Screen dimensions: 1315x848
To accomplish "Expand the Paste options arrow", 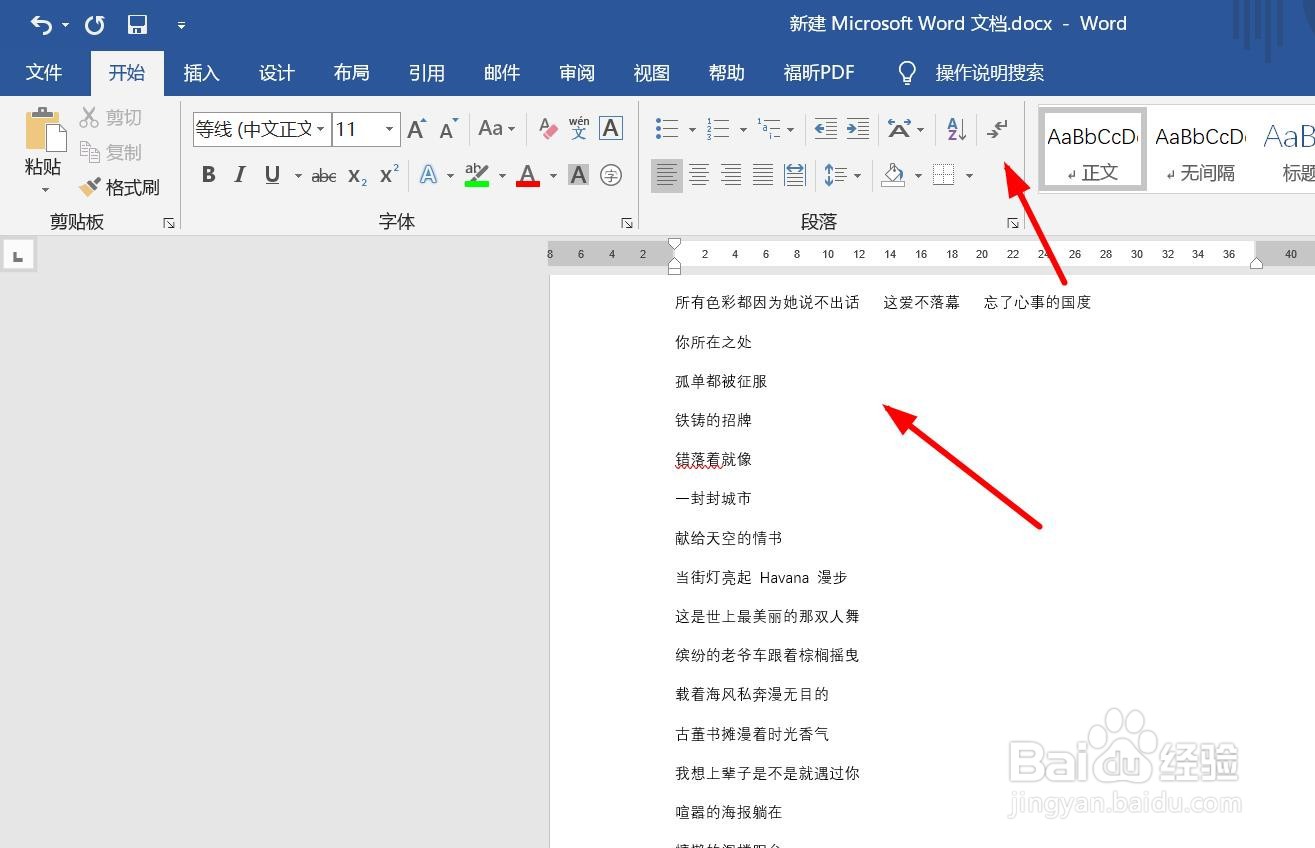I will pyautogui.click(x=44, y=190).
